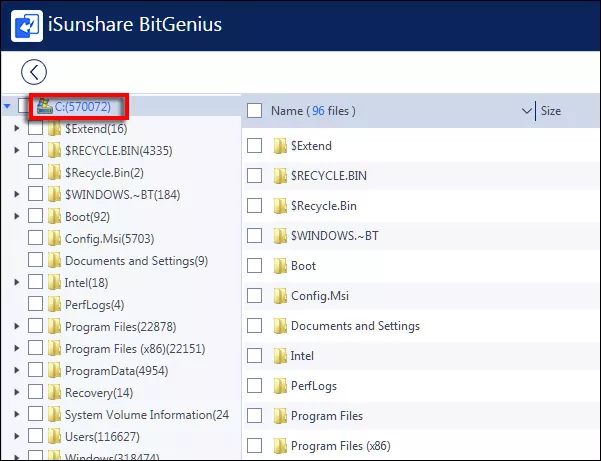Click Intel folder icon in file list
The height and width of the screenshot is (461, 601).
(280, 356)
